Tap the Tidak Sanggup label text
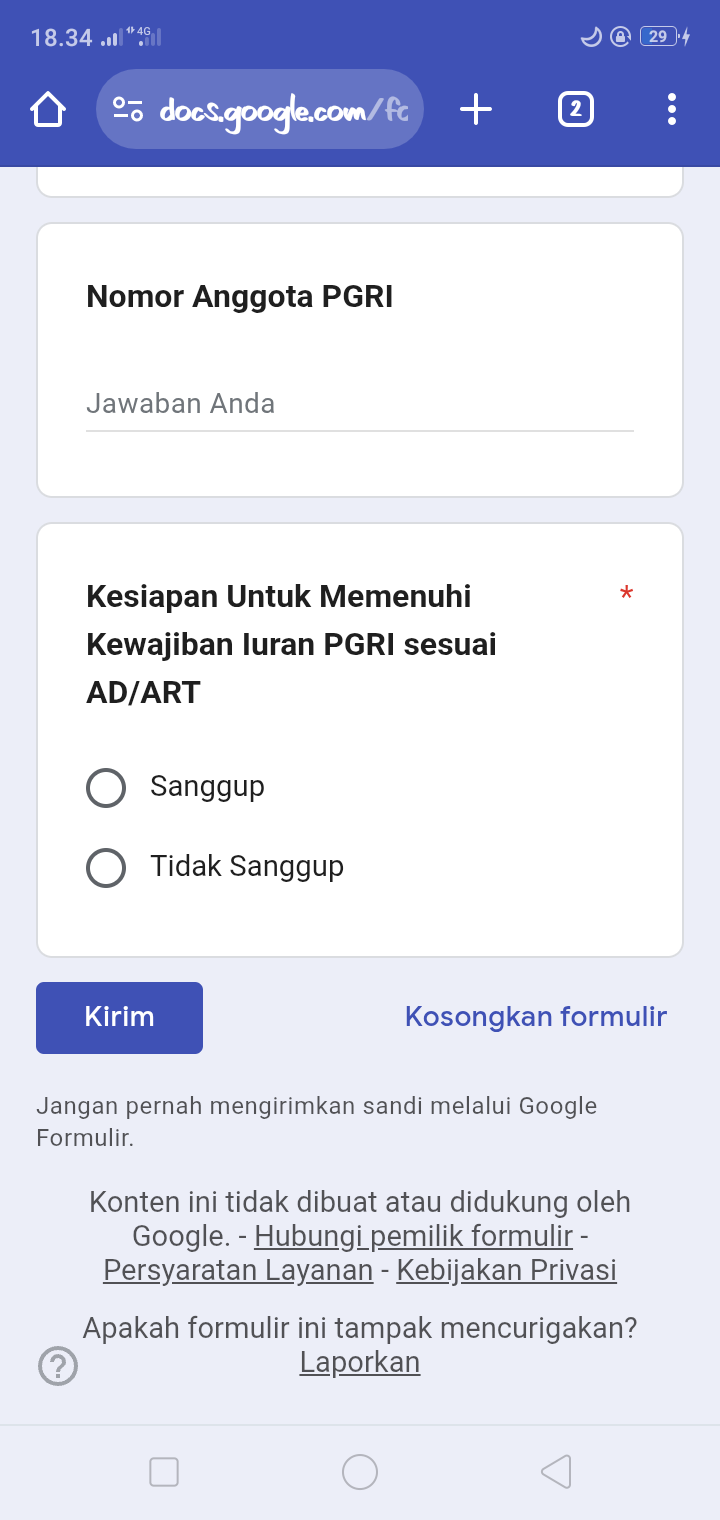 point(247,866)
